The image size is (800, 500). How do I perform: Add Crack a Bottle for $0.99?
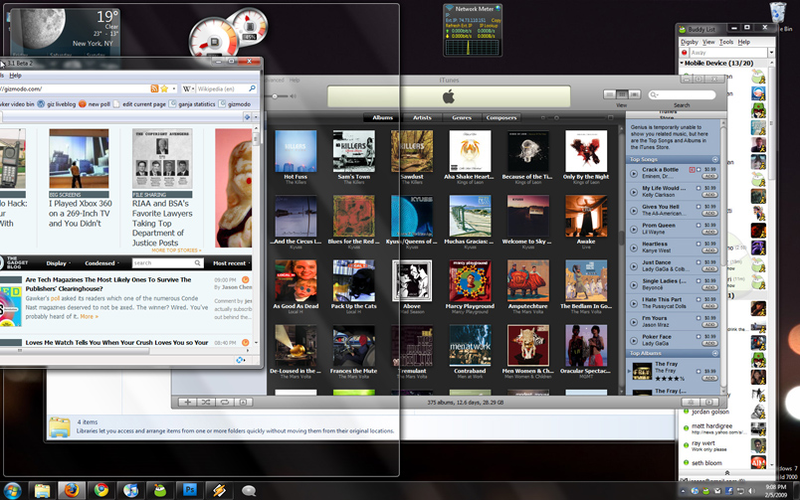[x=710, y=176]
